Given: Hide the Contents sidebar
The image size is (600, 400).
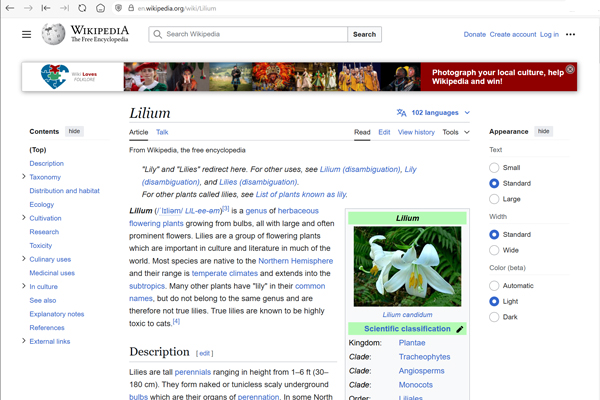Looking at the screenshot, I should click(x=74, y=131).
